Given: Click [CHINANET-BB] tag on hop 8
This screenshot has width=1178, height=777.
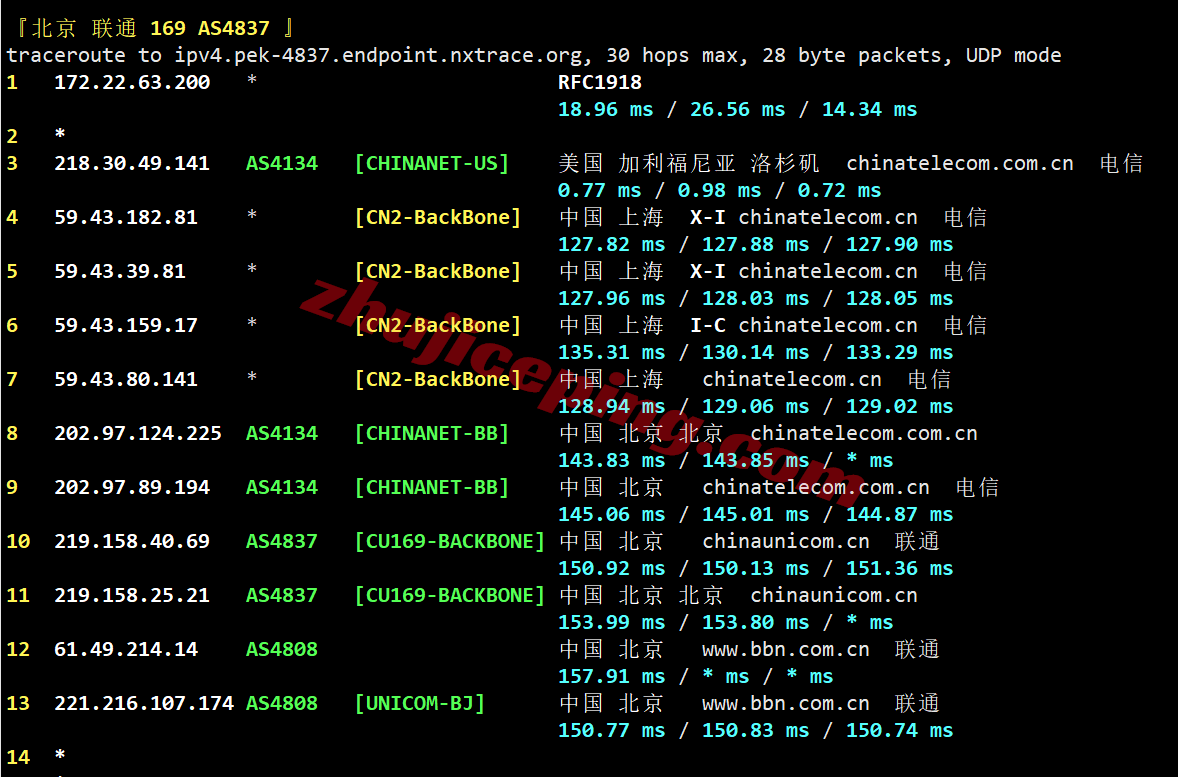Looking at the screenshot, I should [432, 434].
